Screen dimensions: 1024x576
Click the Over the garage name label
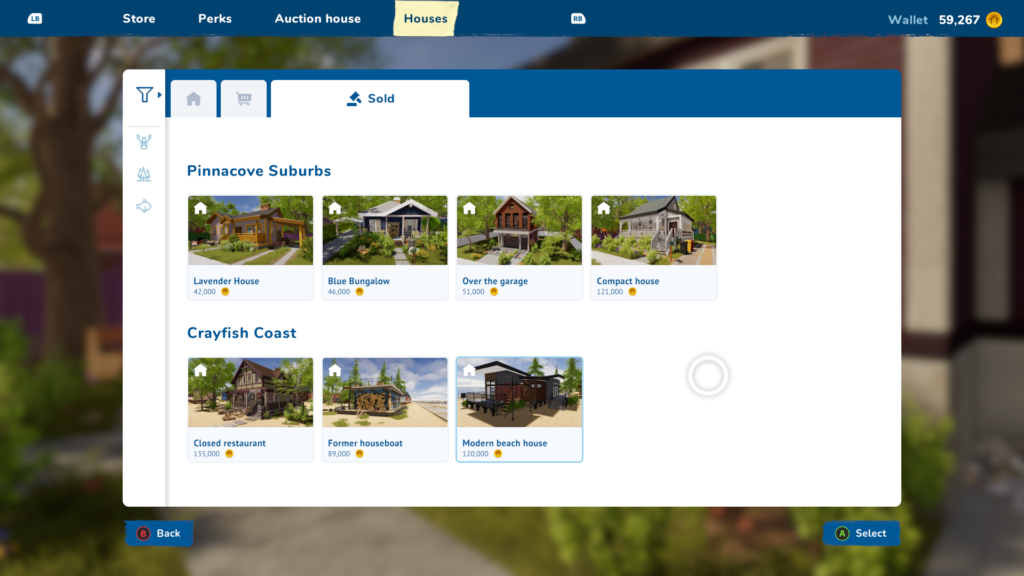click(495, 281)
